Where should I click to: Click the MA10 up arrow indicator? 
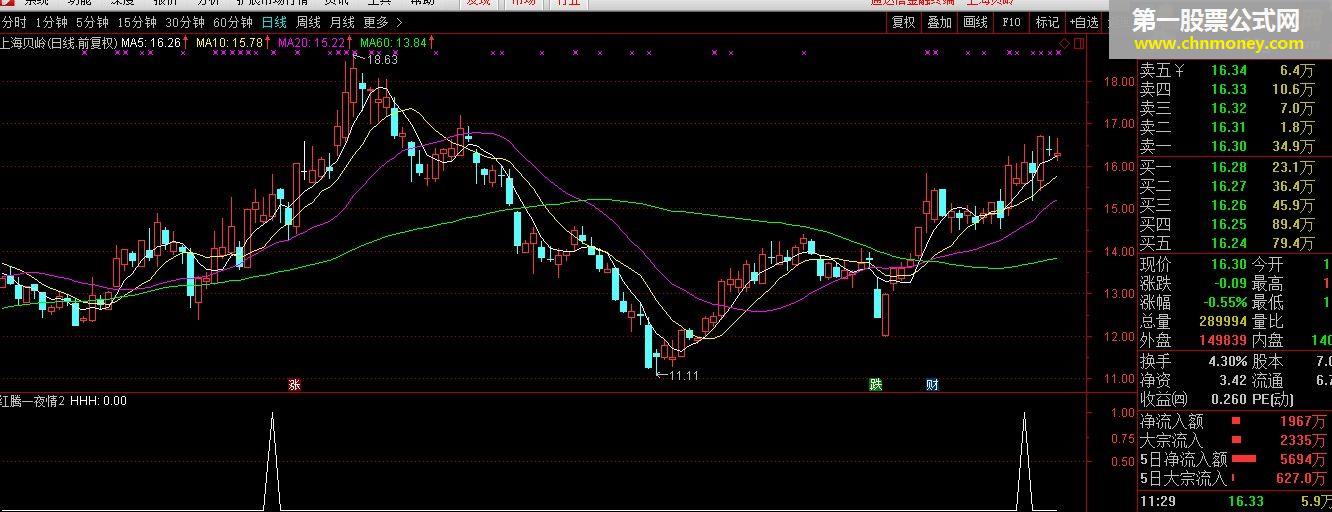coord(269,42)
